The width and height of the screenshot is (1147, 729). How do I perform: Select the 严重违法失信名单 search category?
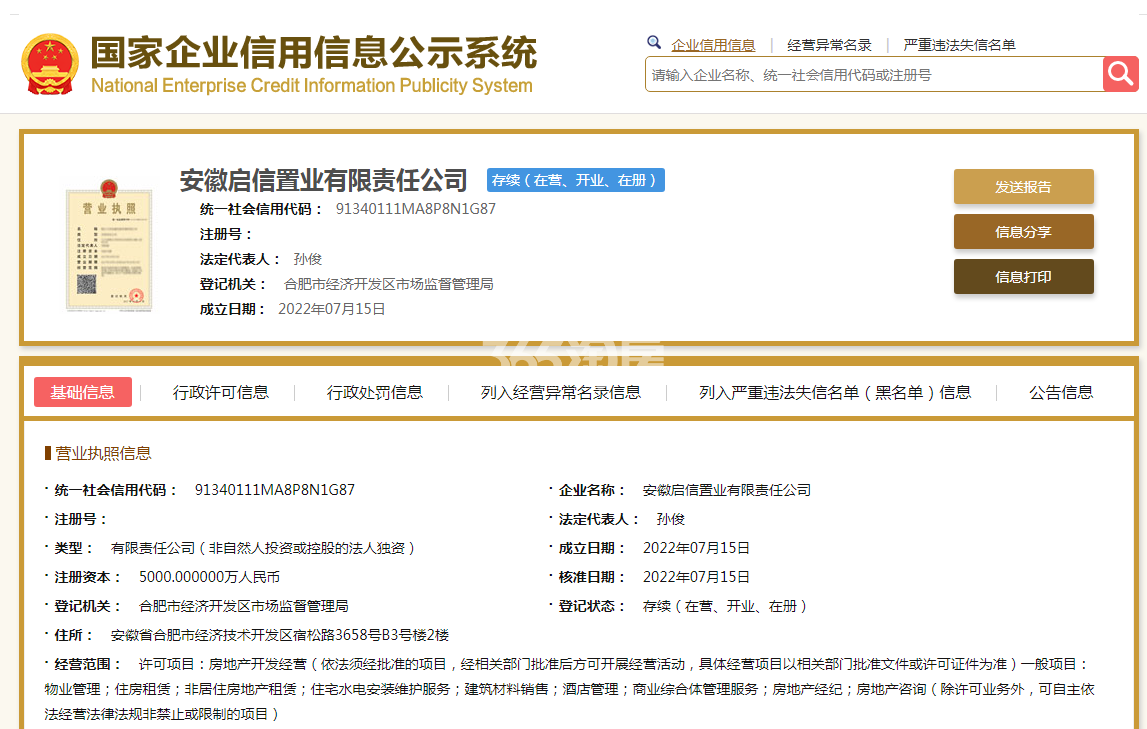coord(959,45)
